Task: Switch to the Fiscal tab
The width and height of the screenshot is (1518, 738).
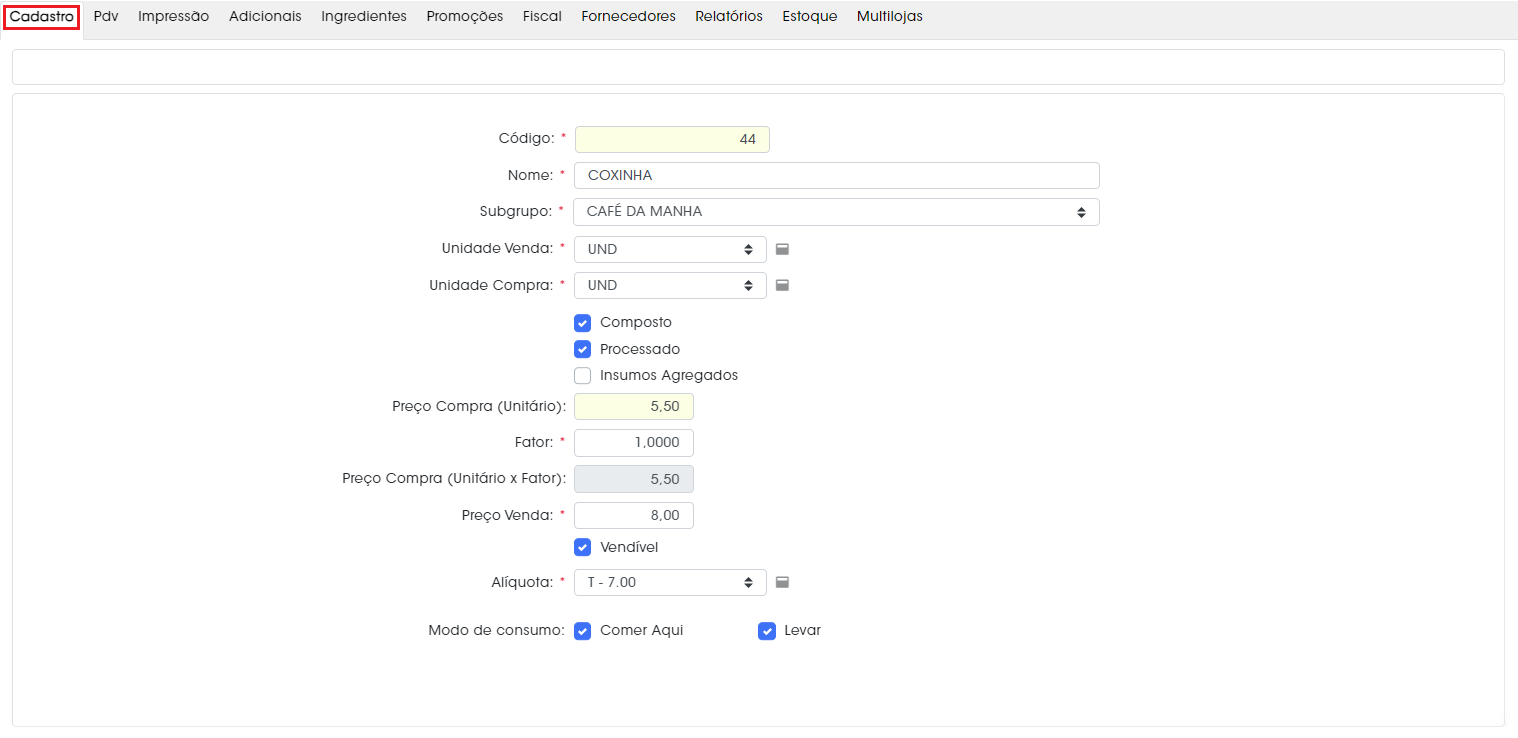Action: pyautogui.click(x=542, y=16)
